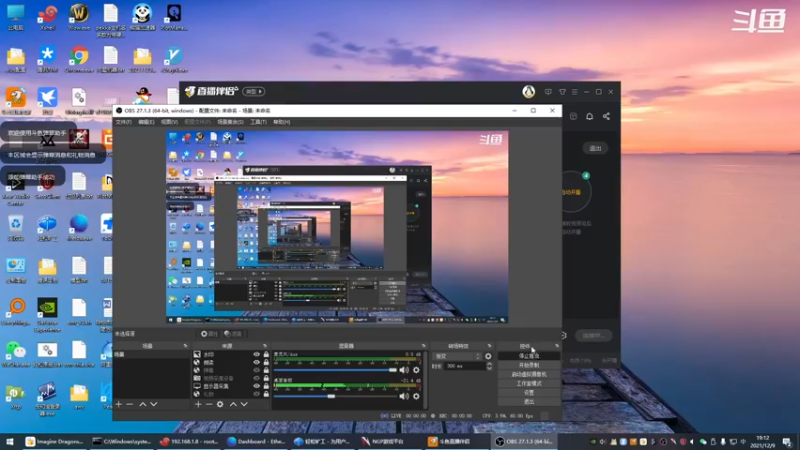This screenshot has height=450, width=800.
Task: Click the transition duration 300 ms field
Action: [465, 366]
